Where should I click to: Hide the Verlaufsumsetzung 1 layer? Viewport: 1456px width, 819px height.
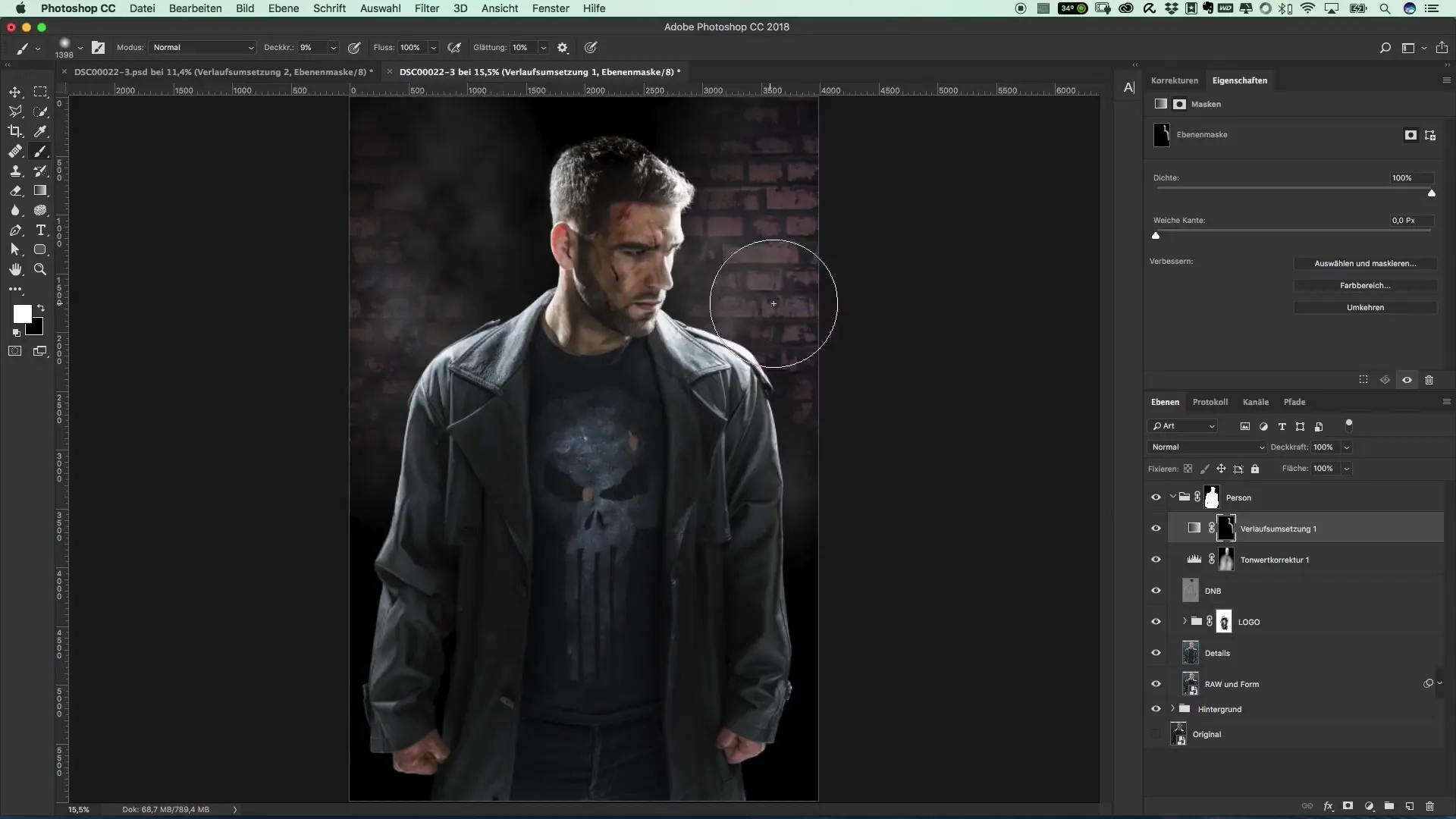(1156, 529)
